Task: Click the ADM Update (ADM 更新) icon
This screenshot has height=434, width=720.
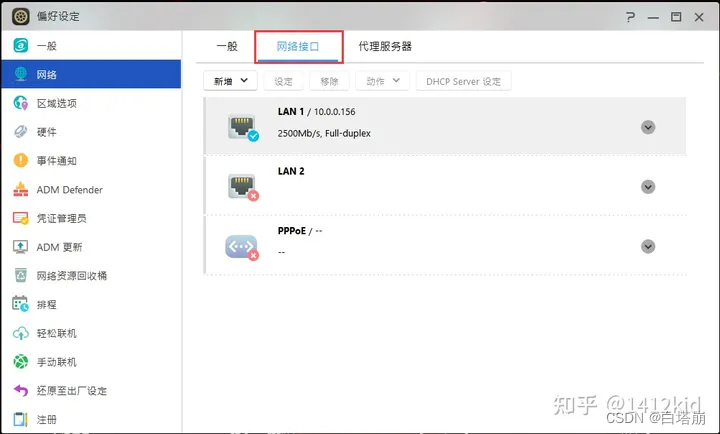Action: (x=21, y=247)
